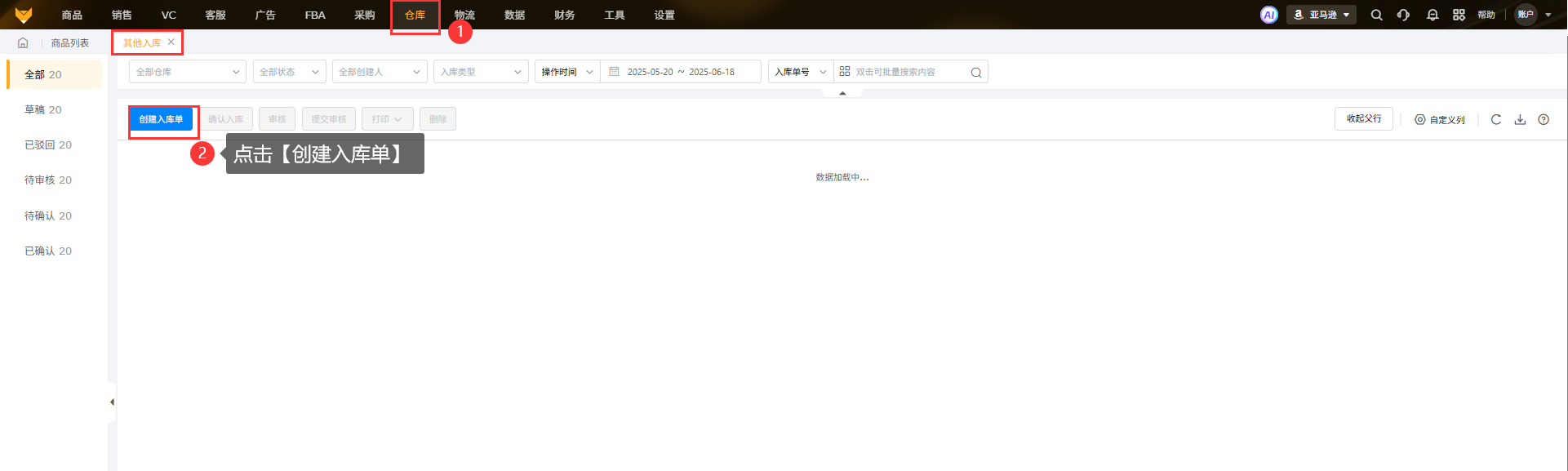
Task: Open the AI assistant icon
Action: point(1269,15)
